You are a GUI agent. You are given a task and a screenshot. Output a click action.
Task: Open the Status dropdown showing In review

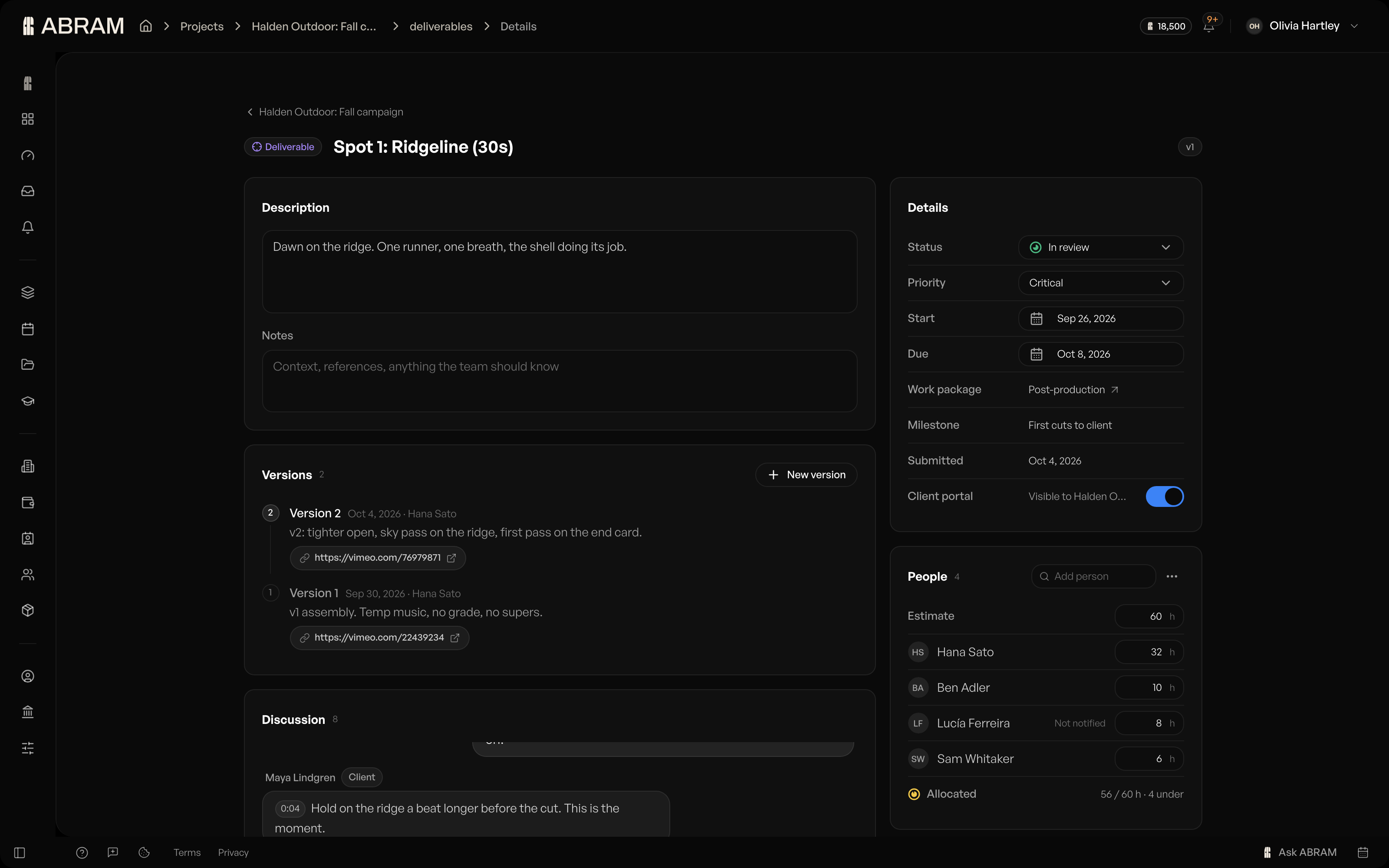1101,247
